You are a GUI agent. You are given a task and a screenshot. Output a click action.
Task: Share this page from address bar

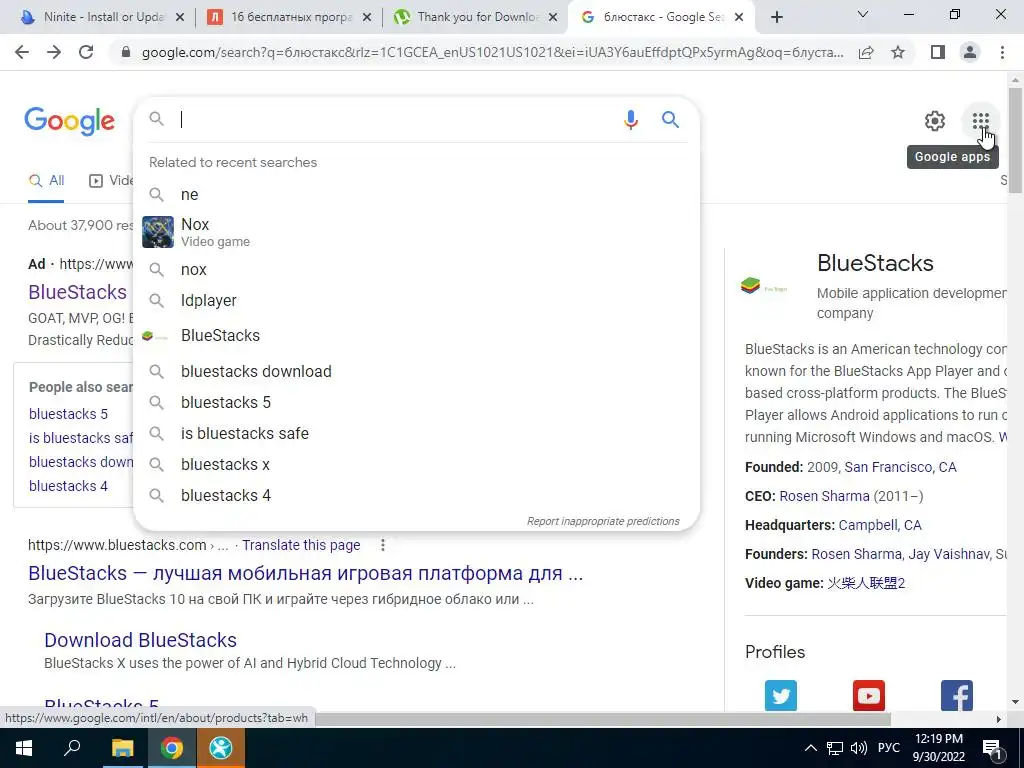[866, 52]
